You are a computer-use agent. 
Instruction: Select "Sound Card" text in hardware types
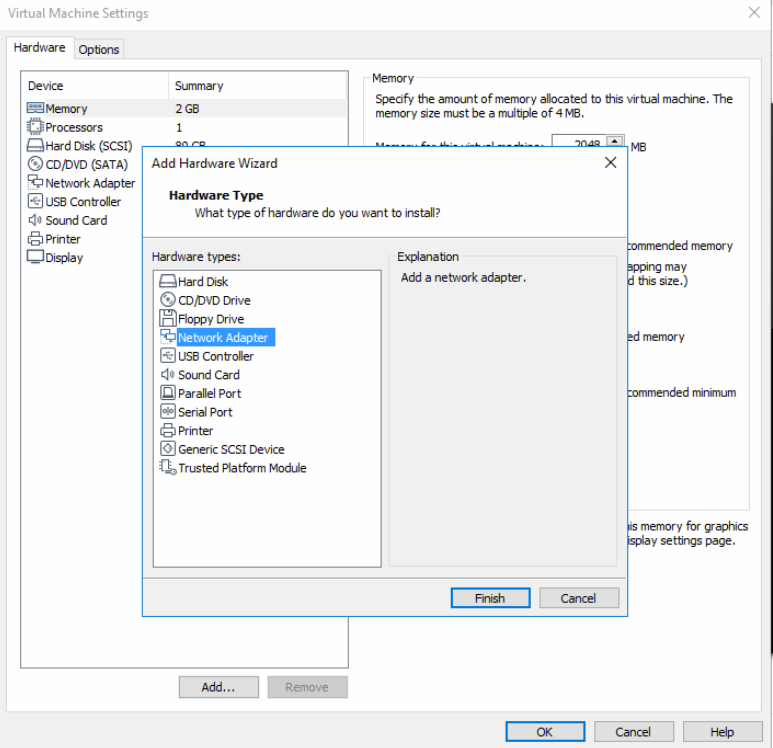coord(209,375)
